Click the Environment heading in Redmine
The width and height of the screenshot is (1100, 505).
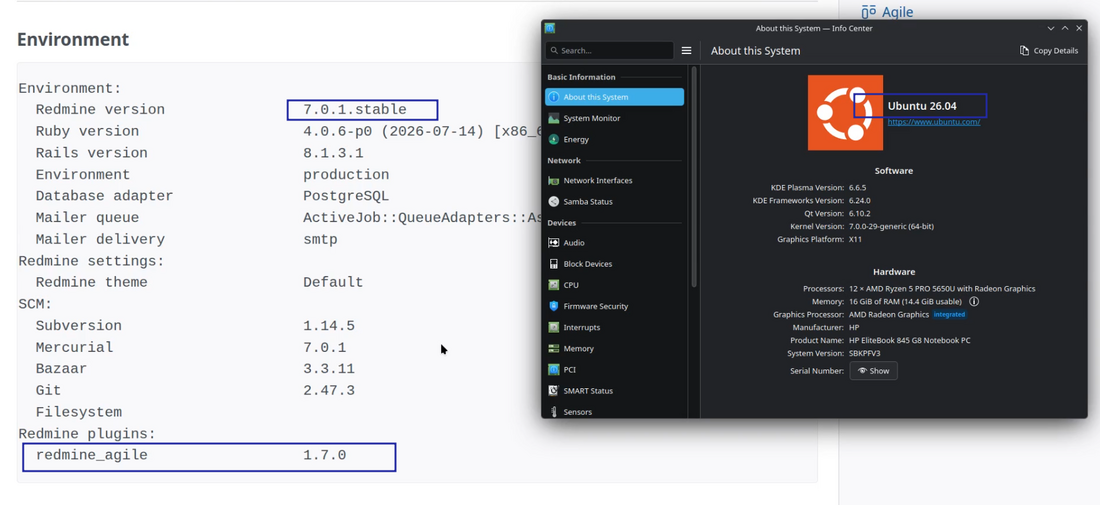point(73,39)
